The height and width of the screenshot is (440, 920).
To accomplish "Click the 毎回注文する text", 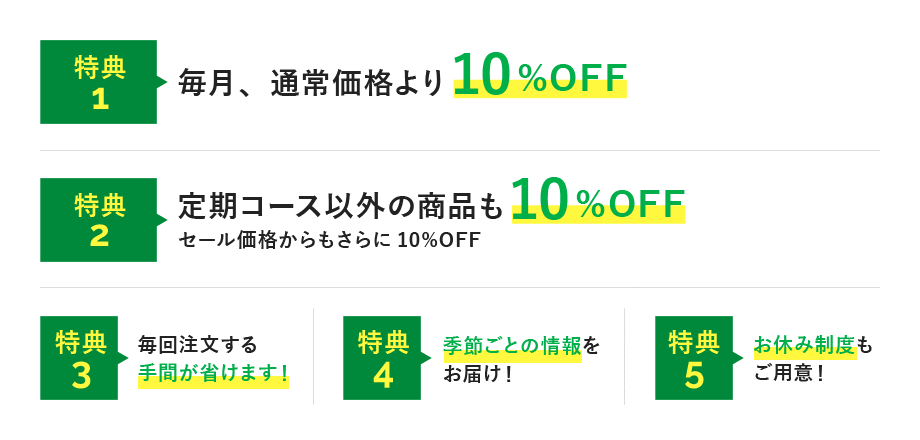I will pos(197,345).
